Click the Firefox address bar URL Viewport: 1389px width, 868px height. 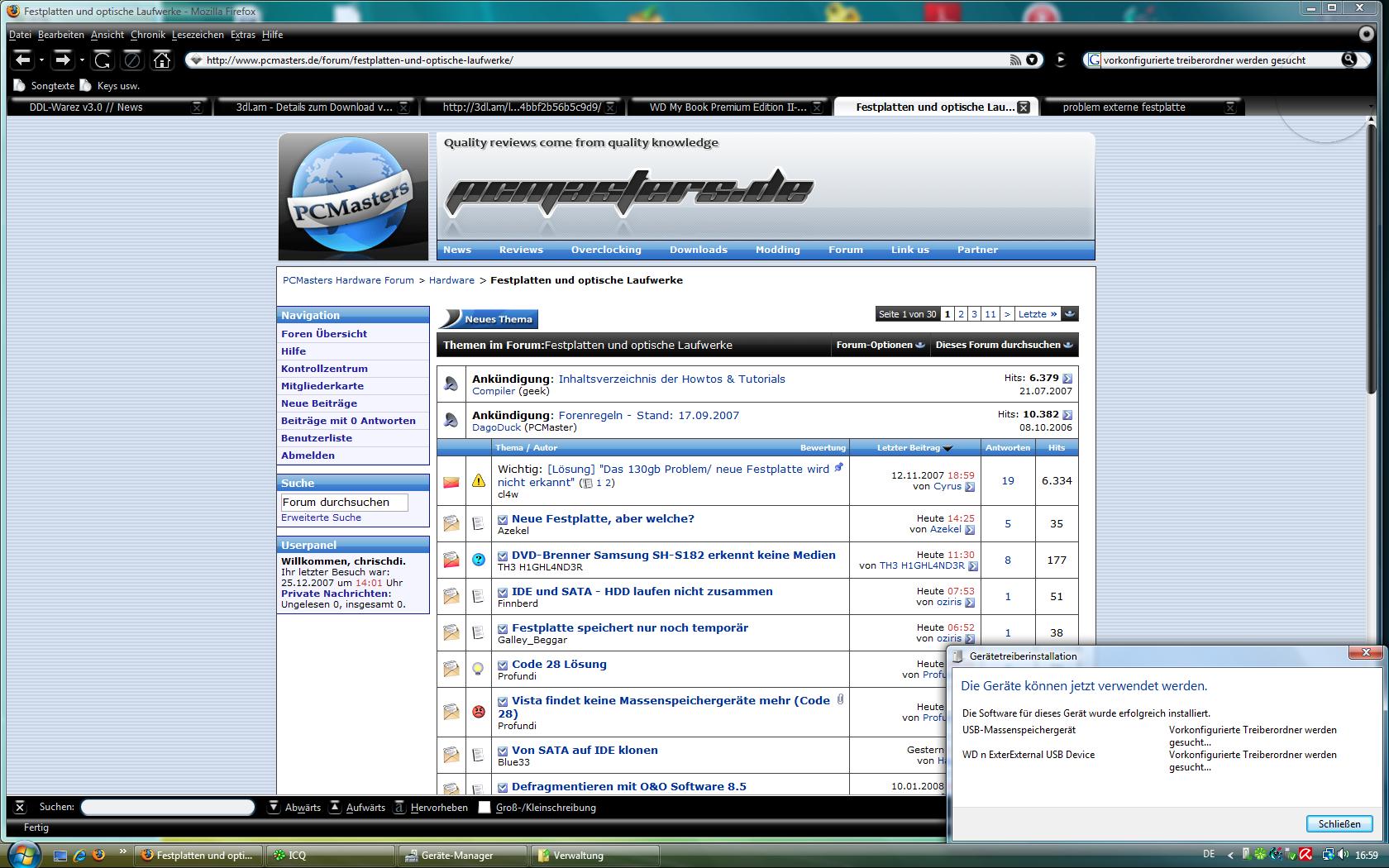pyautogui.click(x=360, y=60)
